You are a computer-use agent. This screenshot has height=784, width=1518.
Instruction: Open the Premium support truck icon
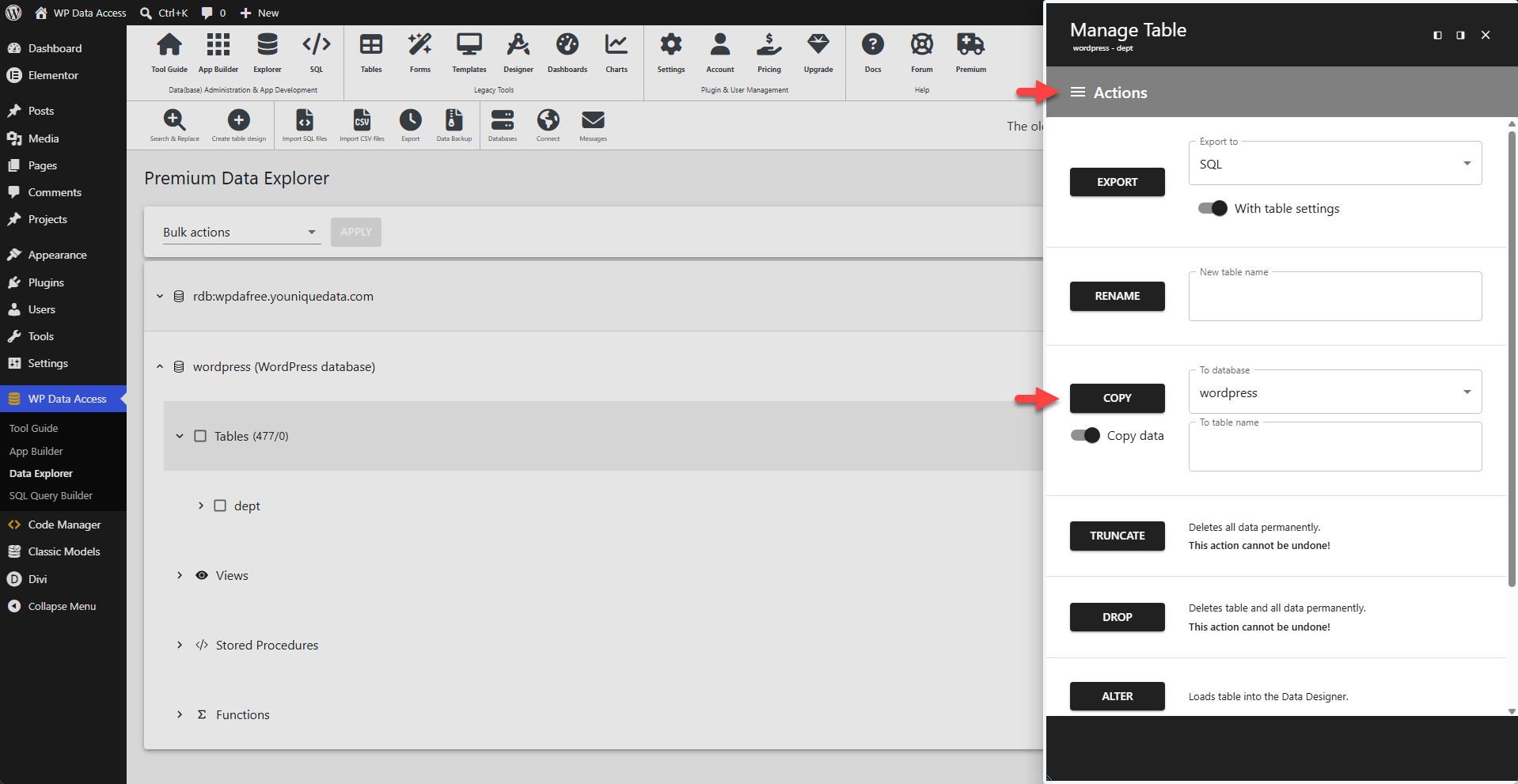[970, 45]
